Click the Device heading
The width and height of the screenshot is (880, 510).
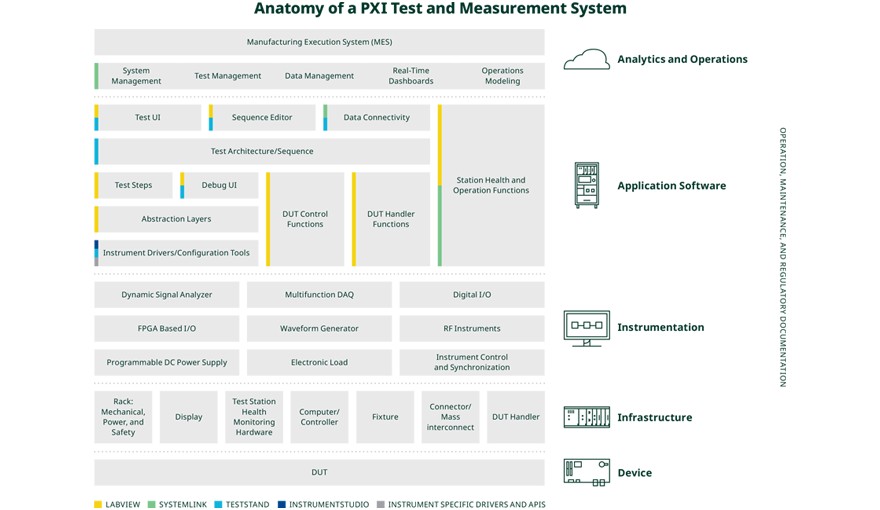click(635, 473)
